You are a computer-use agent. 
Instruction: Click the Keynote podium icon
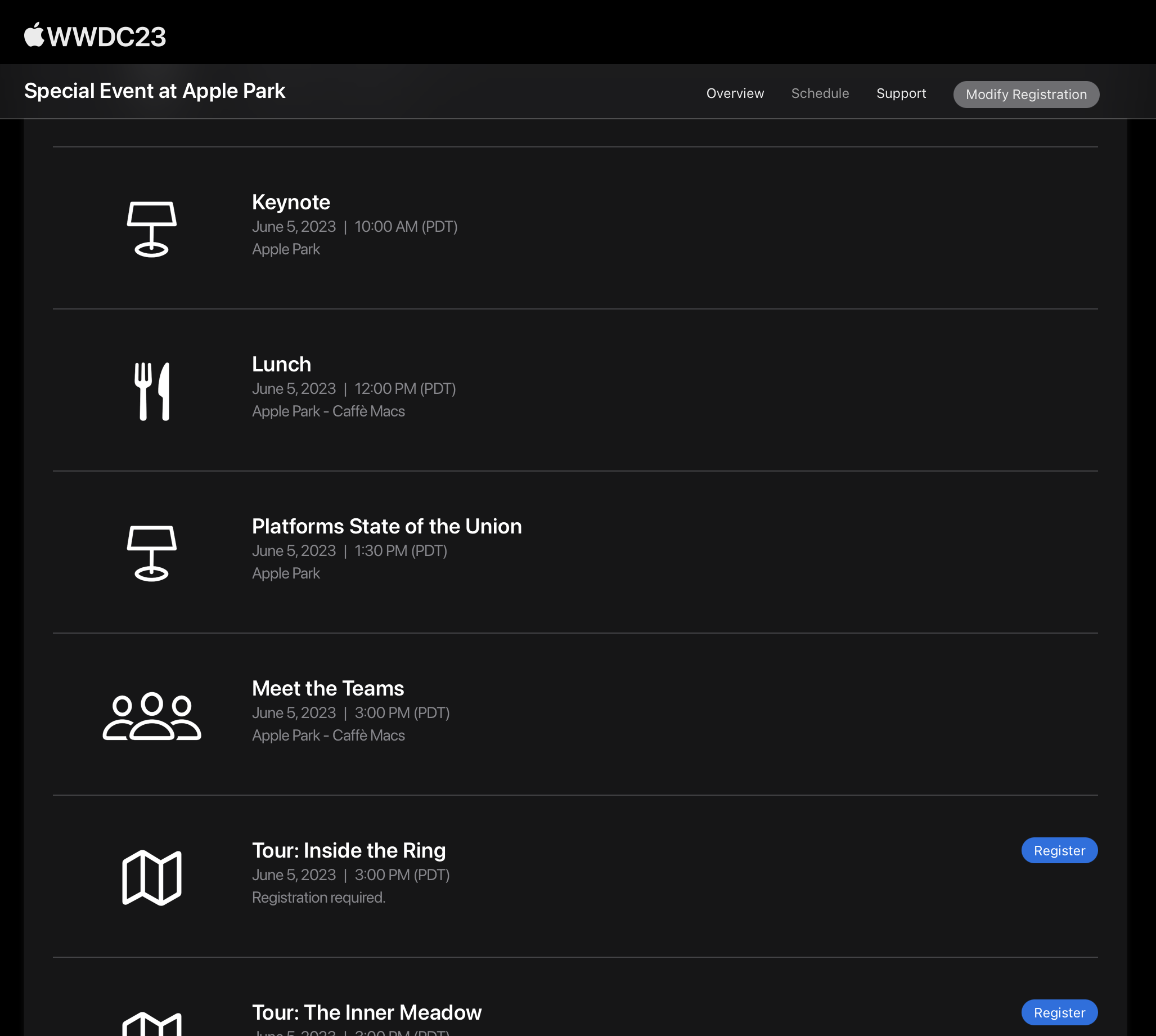click(151, 229)
